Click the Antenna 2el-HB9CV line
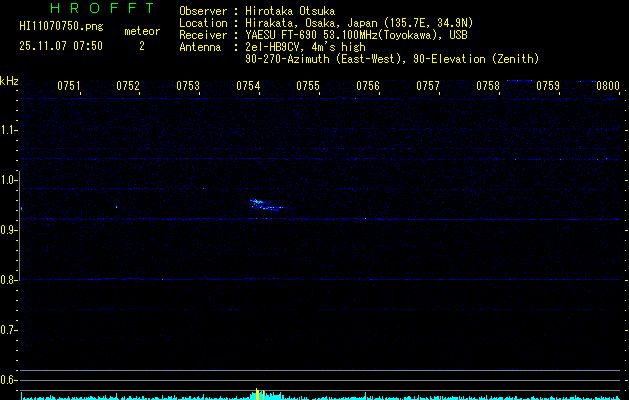The width and height of the screenshot is (629, 400). click(282, 46)
